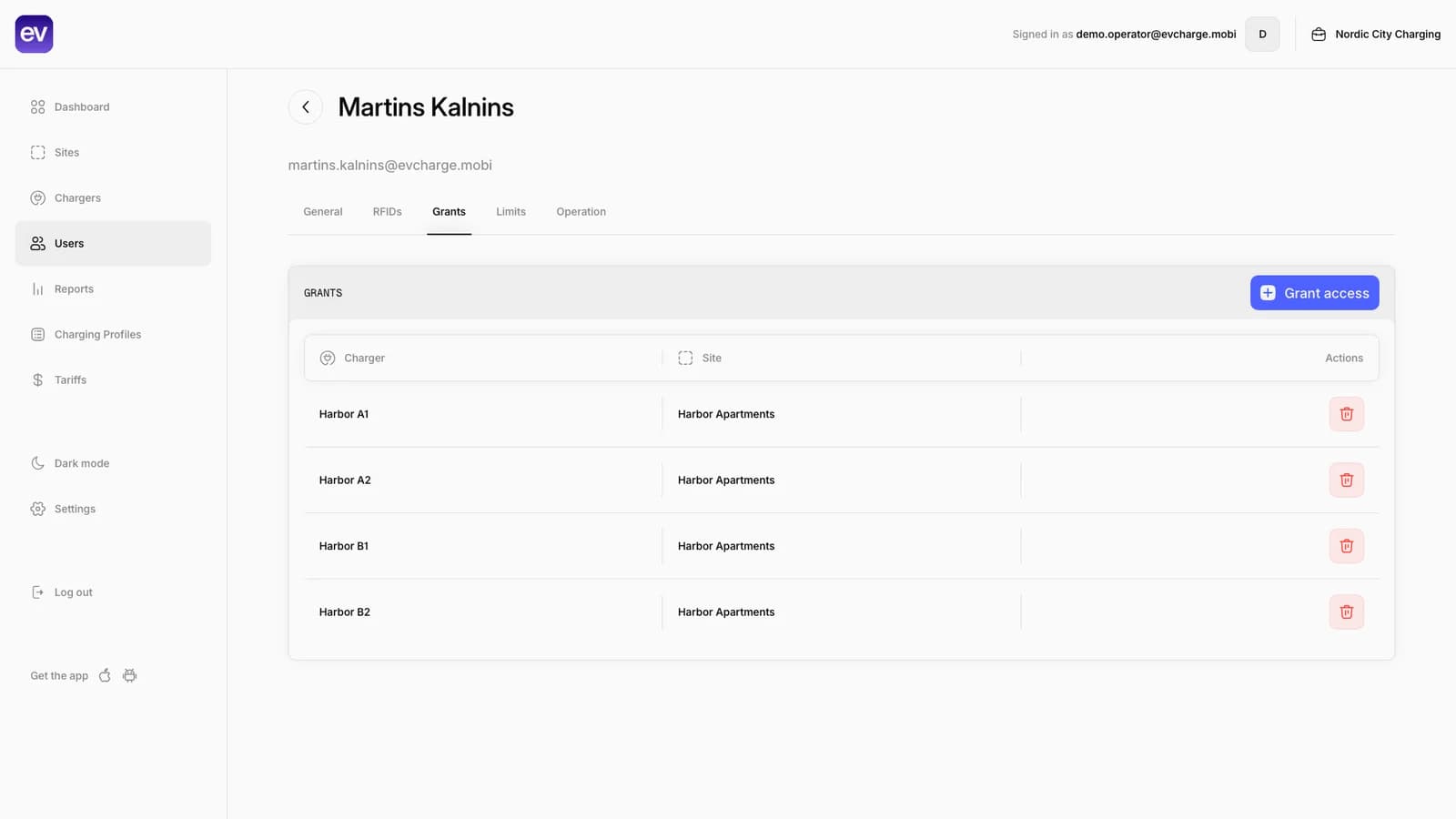Viewport: 1456px width, 819px height.
Task: Click the Android app download icon
Action: [130, 675]
